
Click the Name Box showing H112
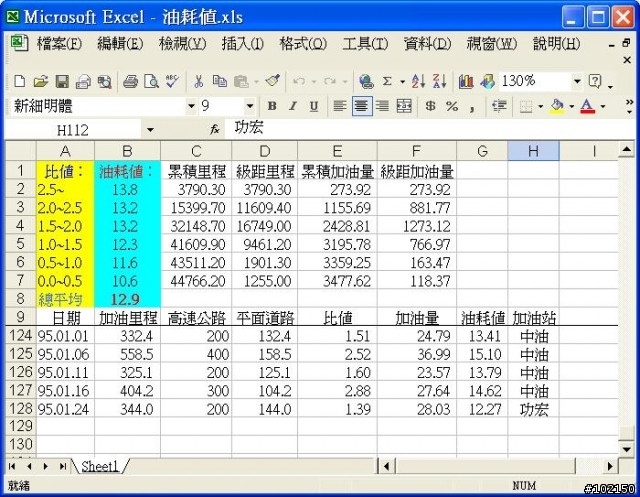(73, 130)
